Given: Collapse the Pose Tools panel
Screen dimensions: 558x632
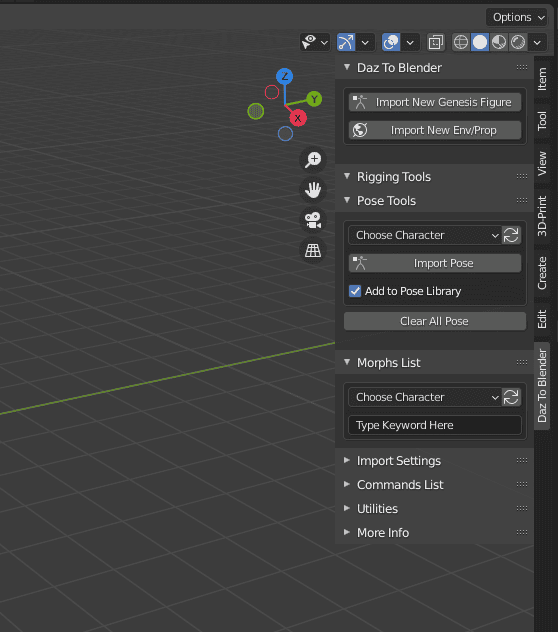Looking at the screenshot, I should point(347,200).
